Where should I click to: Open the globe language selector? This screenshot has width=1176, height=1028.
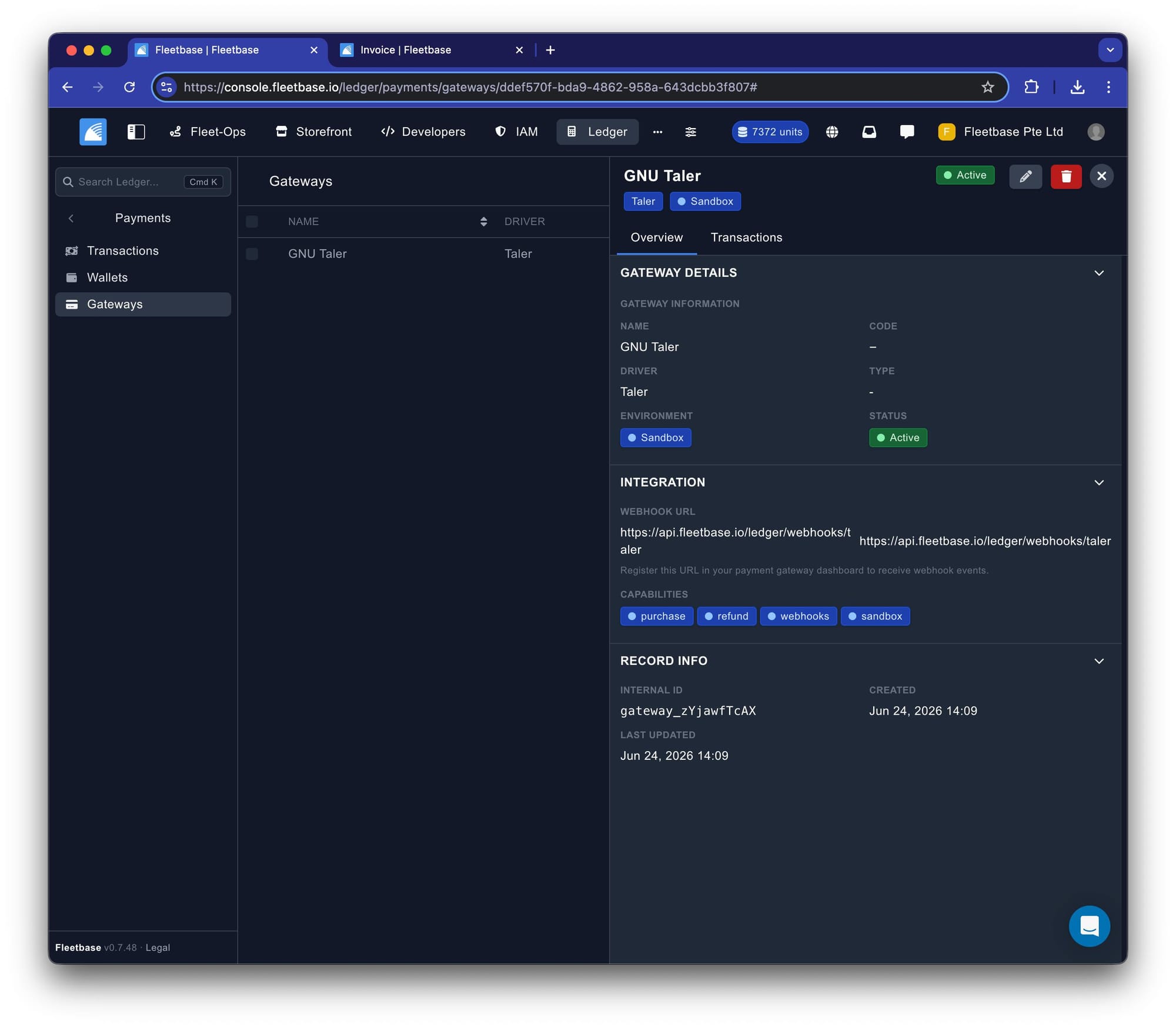click(x=831, y=132)
